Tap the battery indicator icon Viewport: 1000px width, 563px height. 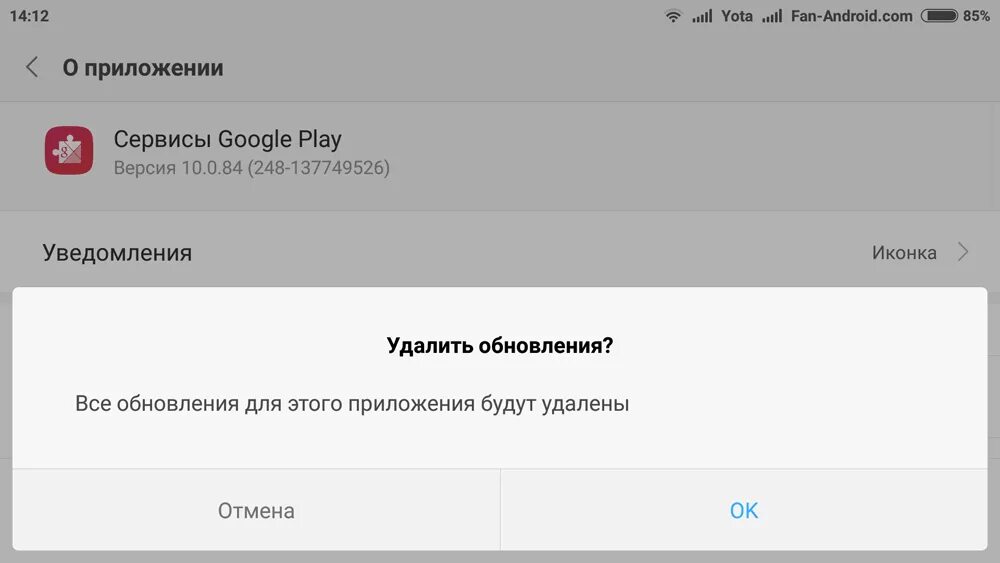[939, 16]
